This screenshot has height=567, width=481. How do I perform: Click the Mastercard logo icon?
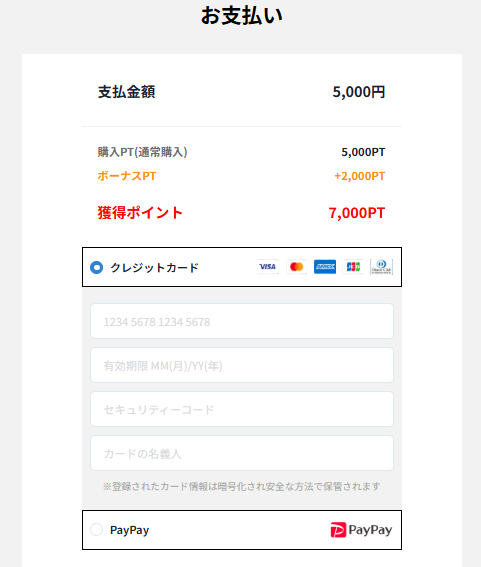coord(297,267)
